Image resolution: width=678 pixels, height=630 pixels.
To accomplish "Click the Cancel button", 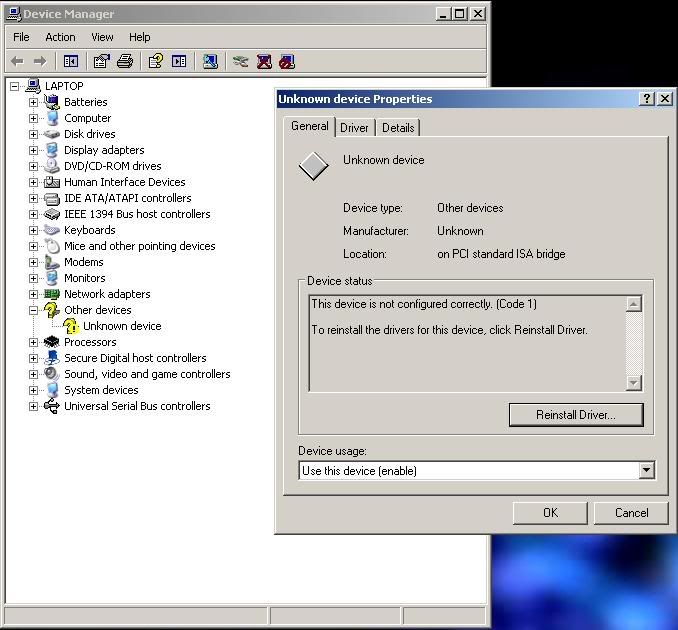I will click(631, 512).
